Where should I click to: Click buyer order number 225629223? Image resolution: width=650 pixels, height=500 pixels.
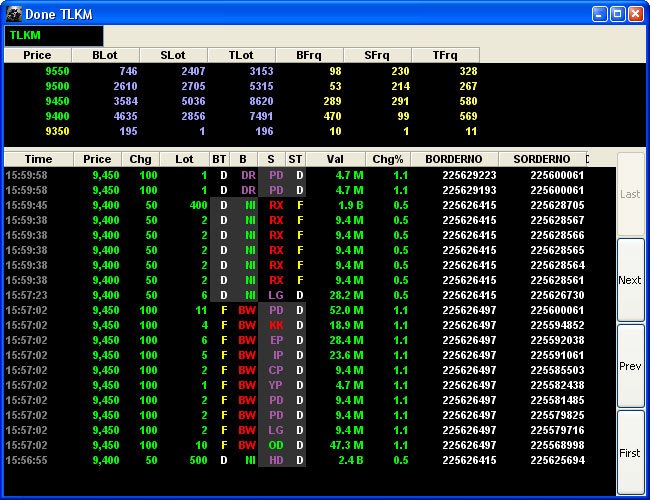pos(469,175)
